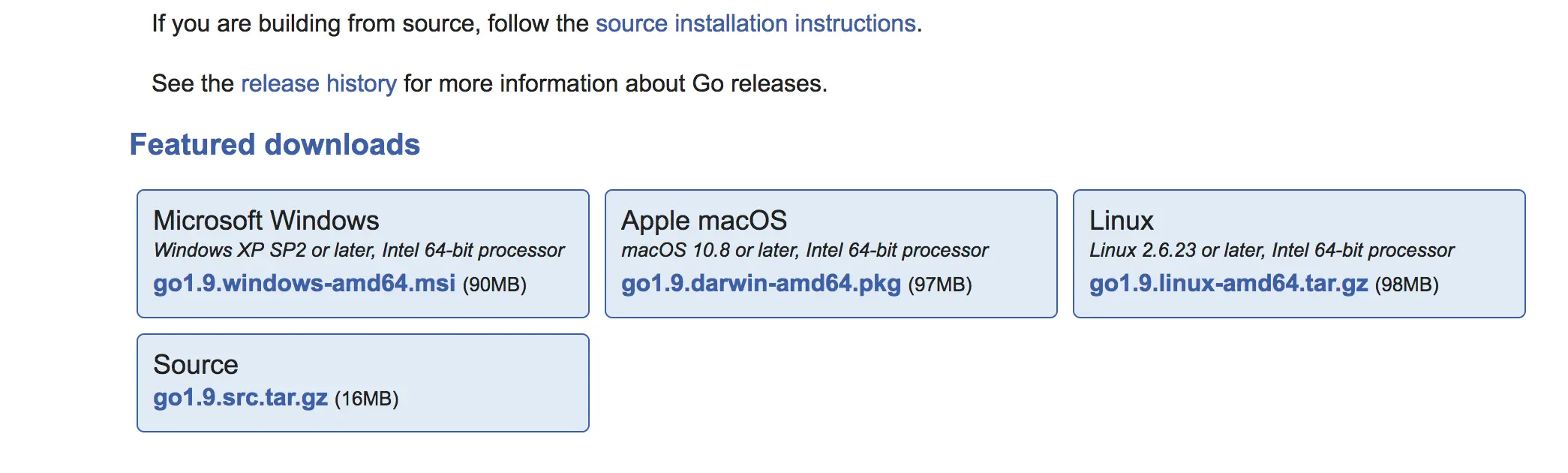Click the 'If you are building from source' text
1568x473 pixels.
click(x=315, y=24)
